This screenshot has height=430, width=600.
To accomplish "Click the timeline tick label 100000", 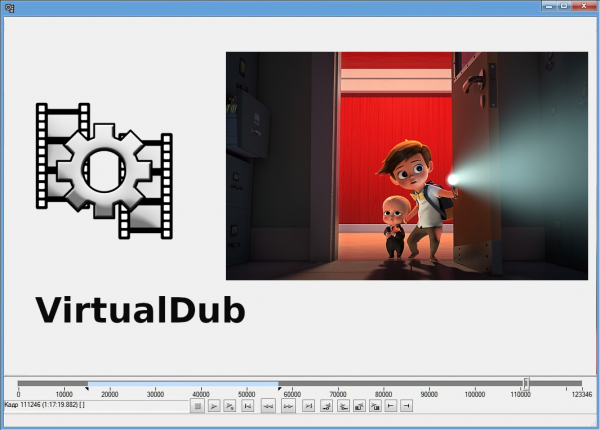I will [475, 394].
